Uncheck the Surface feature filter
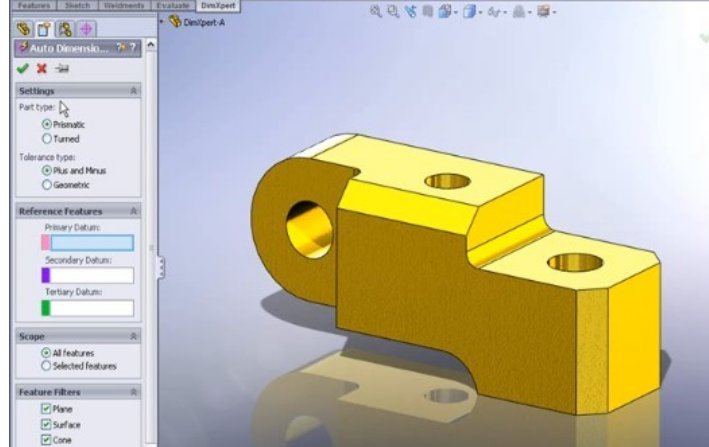The image size is (709, 447). point(46,424)
